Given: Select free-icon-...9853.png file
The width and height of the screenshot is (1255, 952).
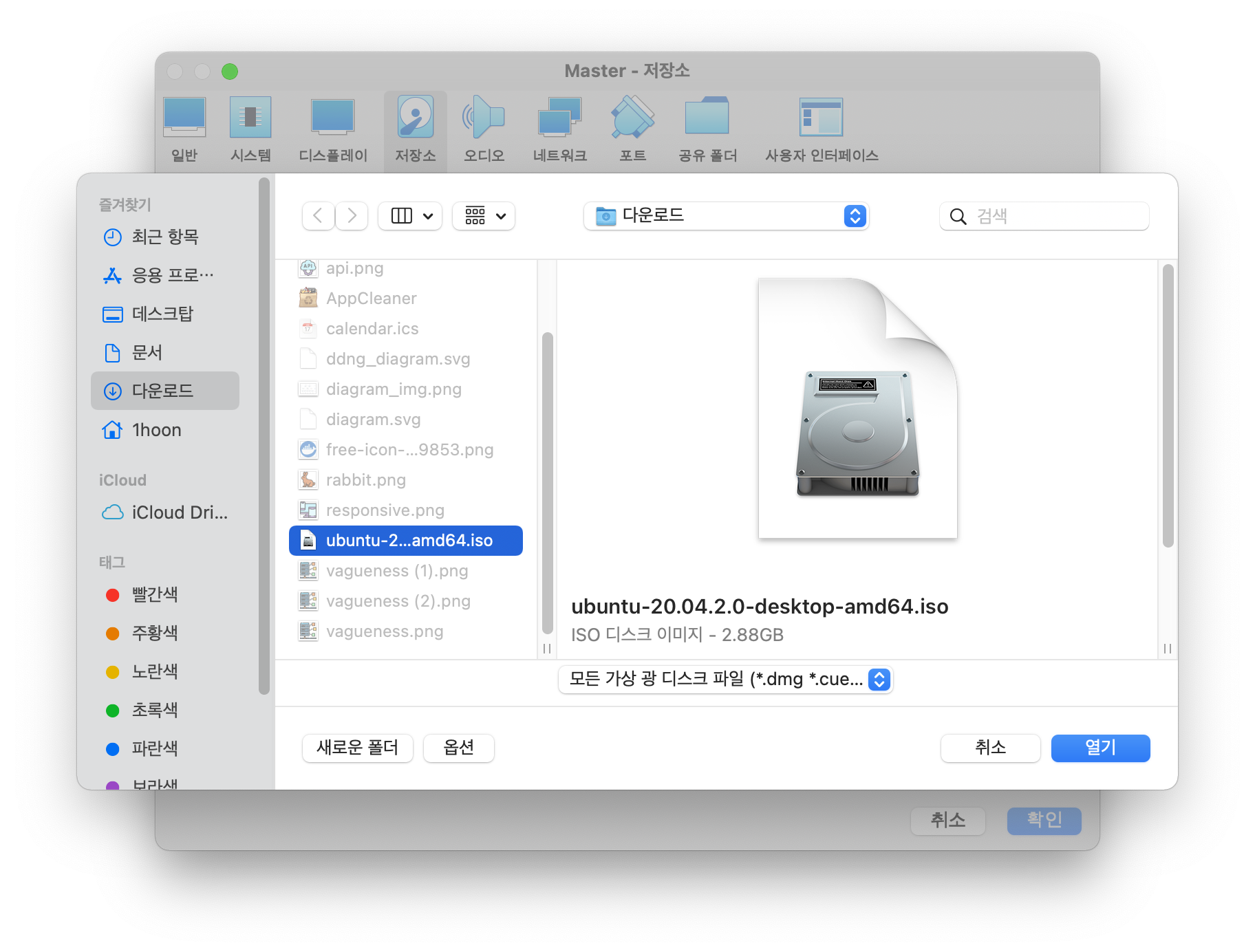Looking at the screenshot, I should 406,450.
